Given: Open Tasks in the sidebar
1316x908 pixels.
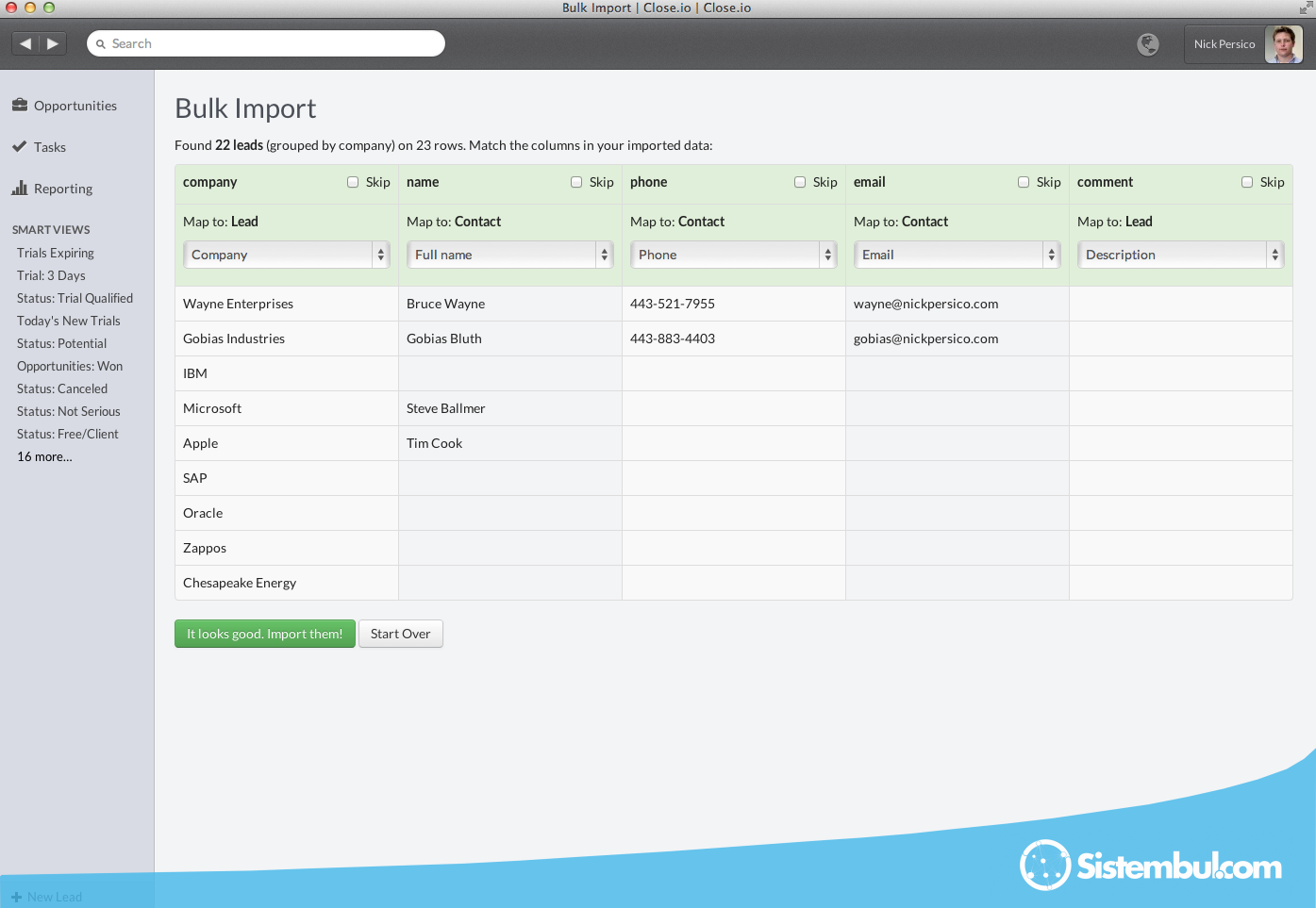Looking at the screenshot, I should 50,147.
